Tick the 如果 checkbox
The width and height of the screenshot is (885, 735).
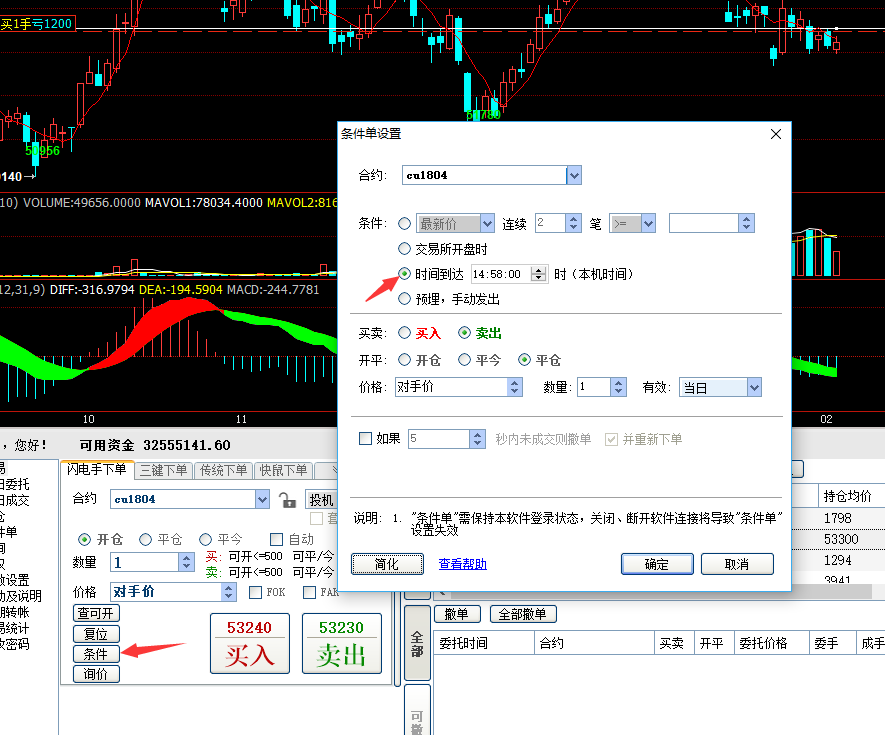(x=365, y=439)
